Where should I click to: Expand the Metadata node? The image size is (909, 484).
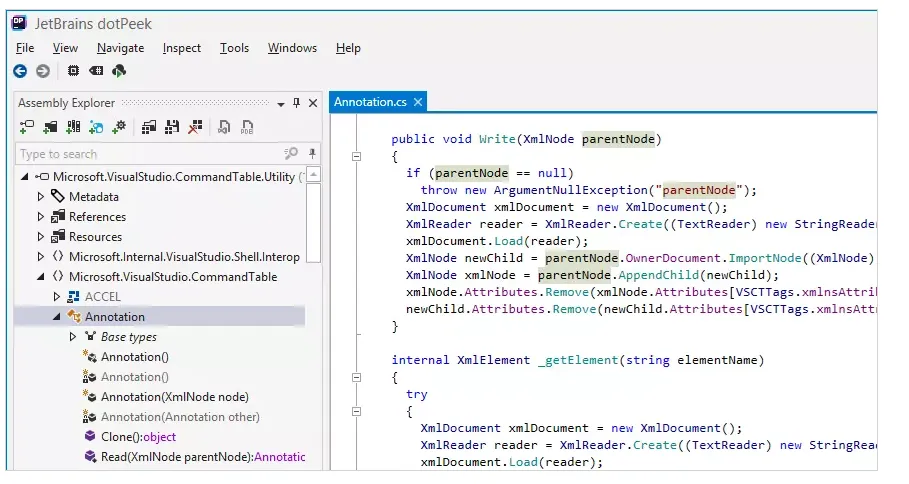pos(41,196)
